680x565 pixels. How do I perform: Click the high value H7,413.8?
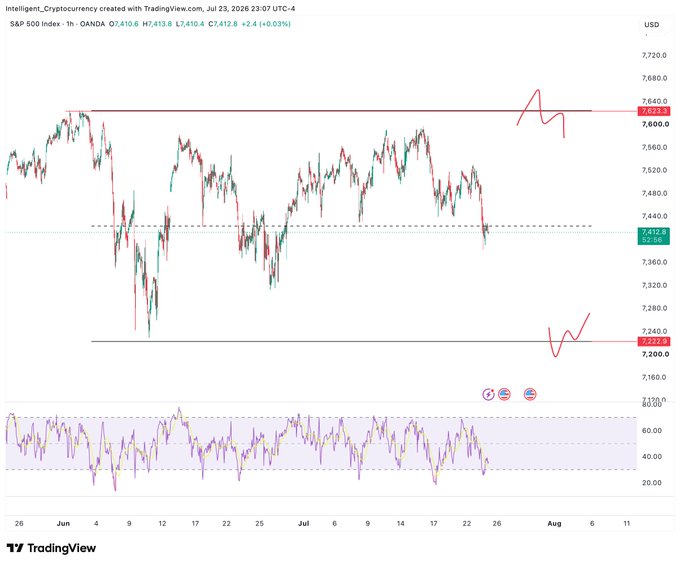[157, 24]
